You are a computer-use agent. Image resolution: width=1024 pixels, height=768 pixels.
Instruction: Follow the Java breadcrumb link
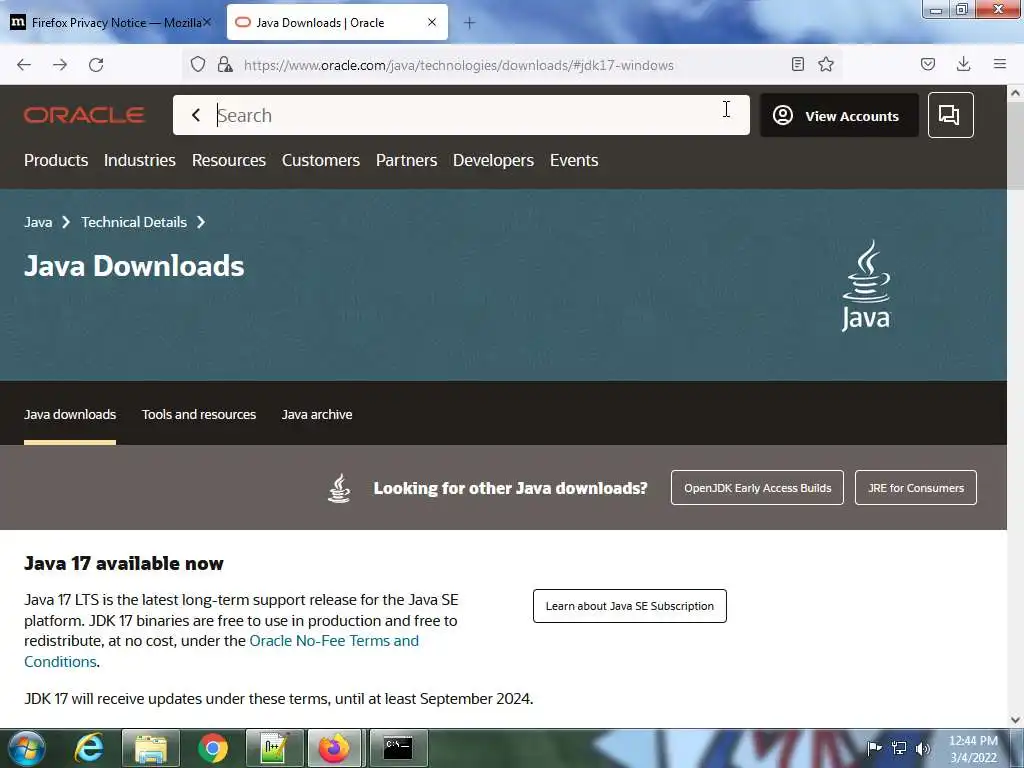point(38,222)
